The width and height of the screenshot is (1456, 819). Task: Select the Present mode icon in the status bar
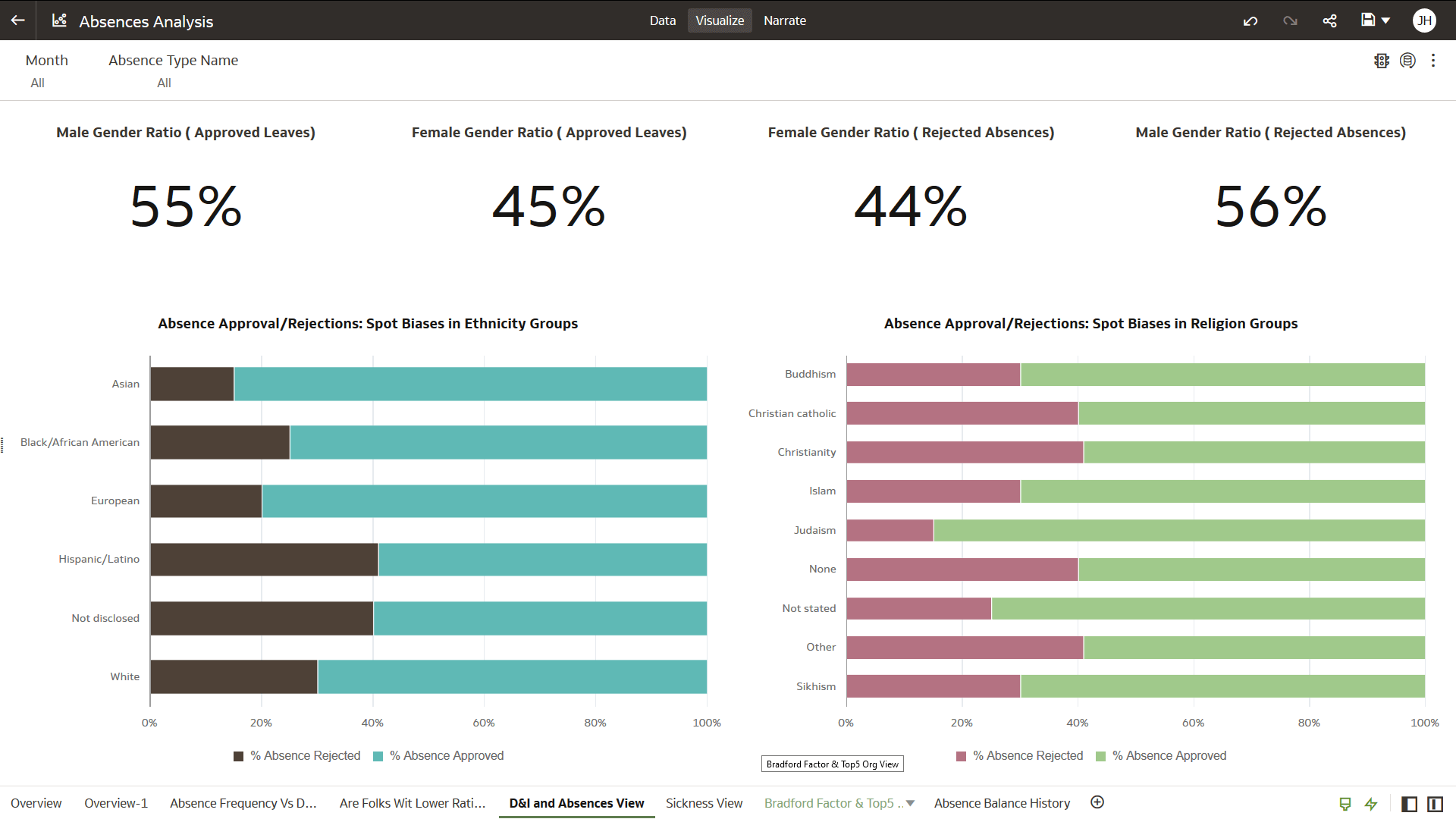point(1345,804)
